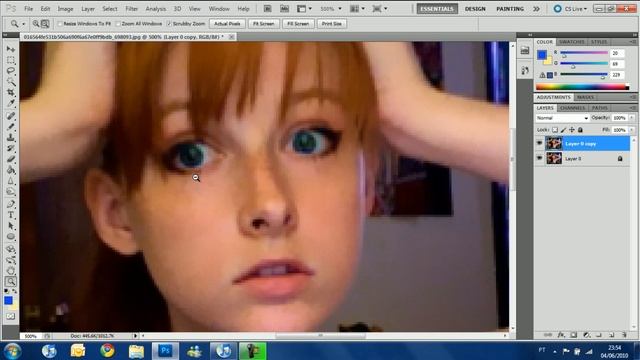Select the Ellipse shape tool
The width and height of the screenshot is (640, 360).
[x=11, y=237]
